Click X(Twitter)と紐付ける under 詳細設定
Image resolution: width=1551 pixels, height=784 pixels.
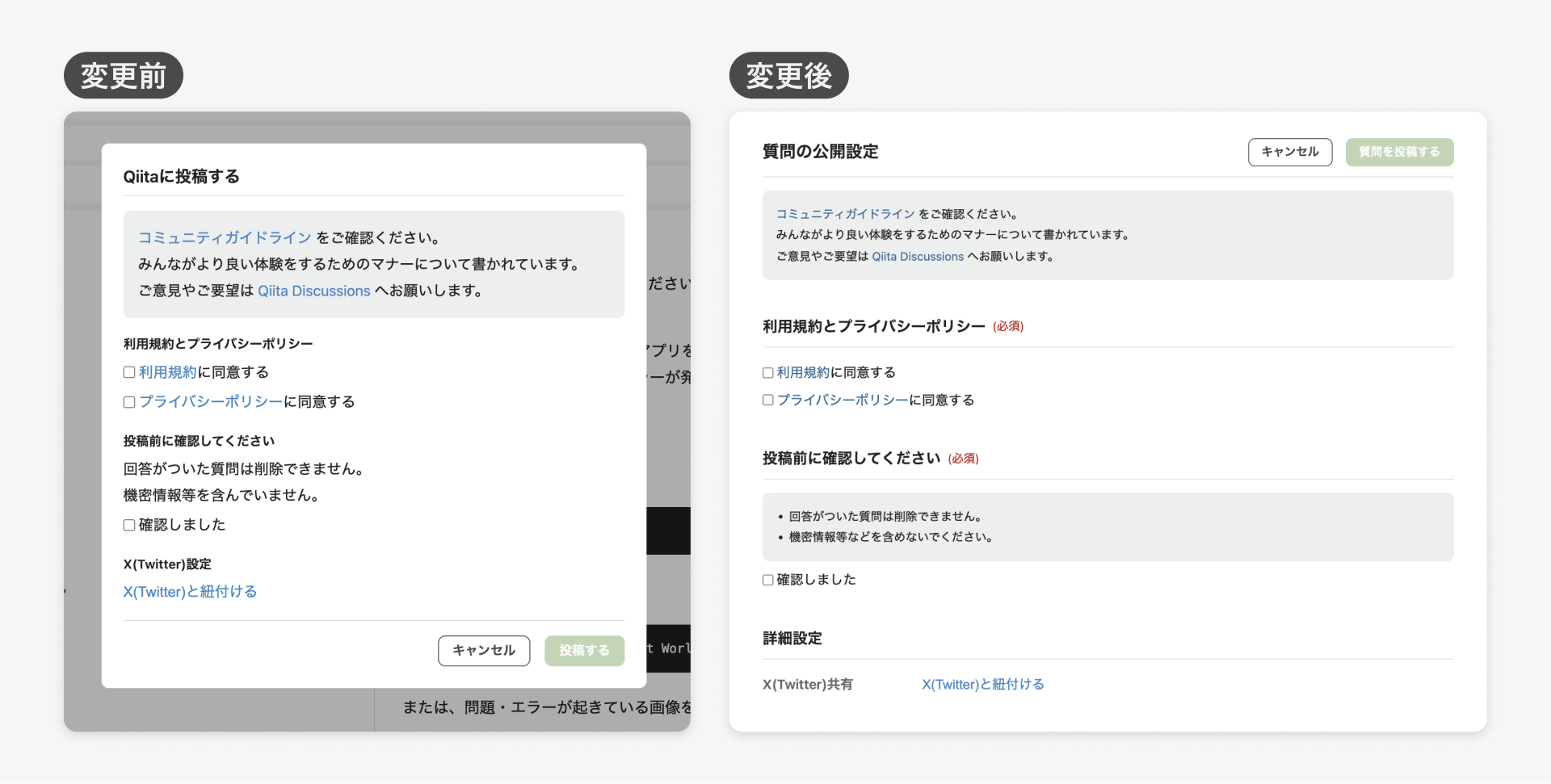click(982, 684)
